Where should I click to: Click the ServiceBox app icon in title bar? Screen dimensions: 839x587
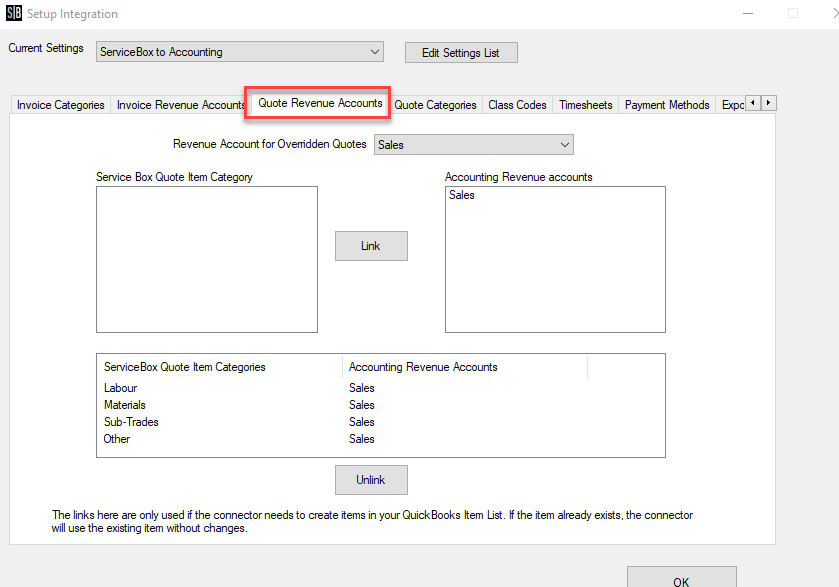(x=14, y=13)
